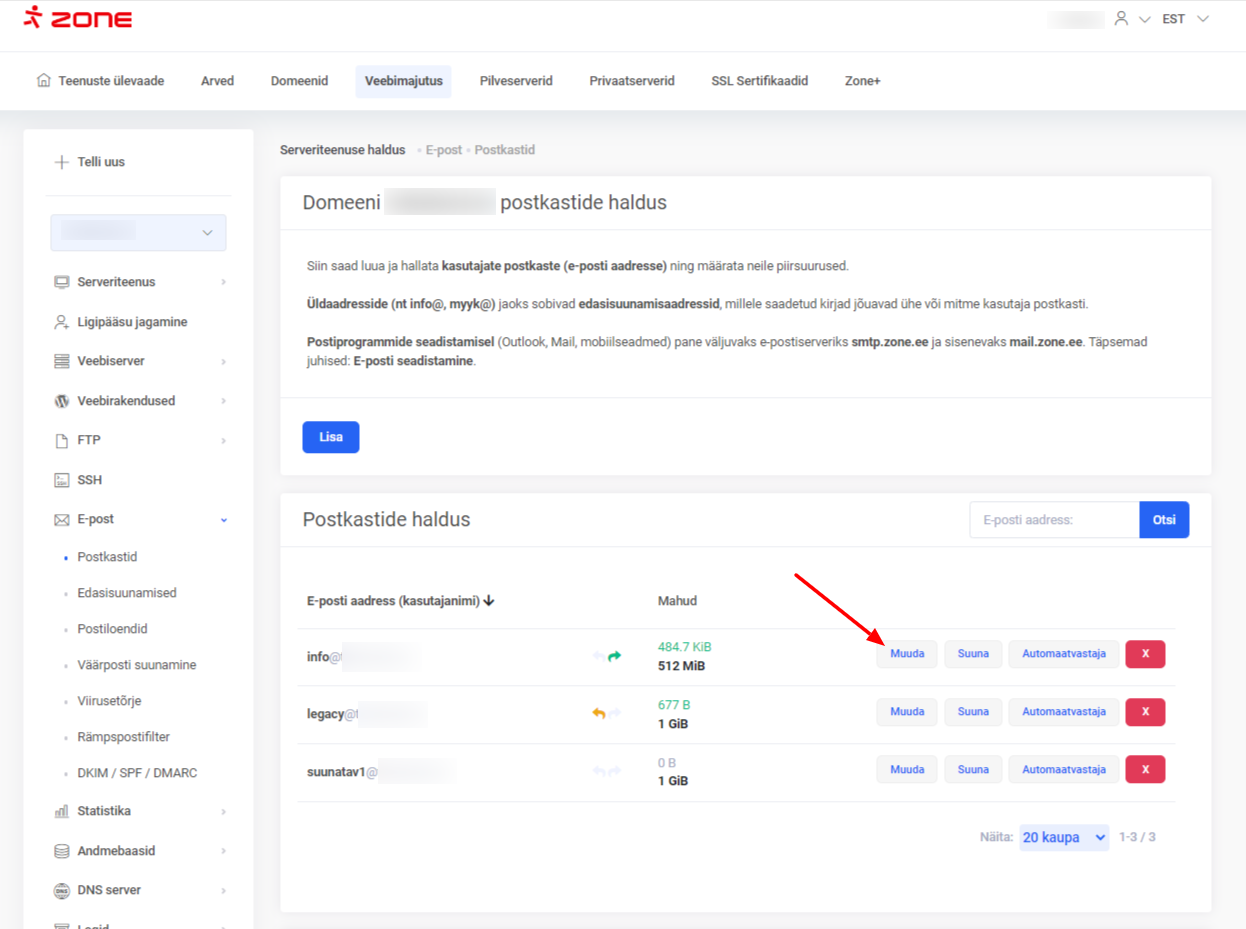Click the Zone logo

78,18
